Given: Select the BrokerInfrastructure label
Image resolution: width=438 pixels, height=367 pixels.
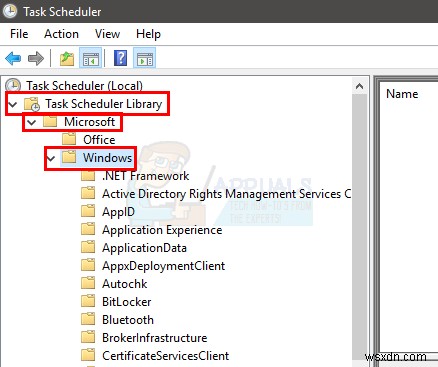Looking at the screenshot, I should click(x=155, y=338).
